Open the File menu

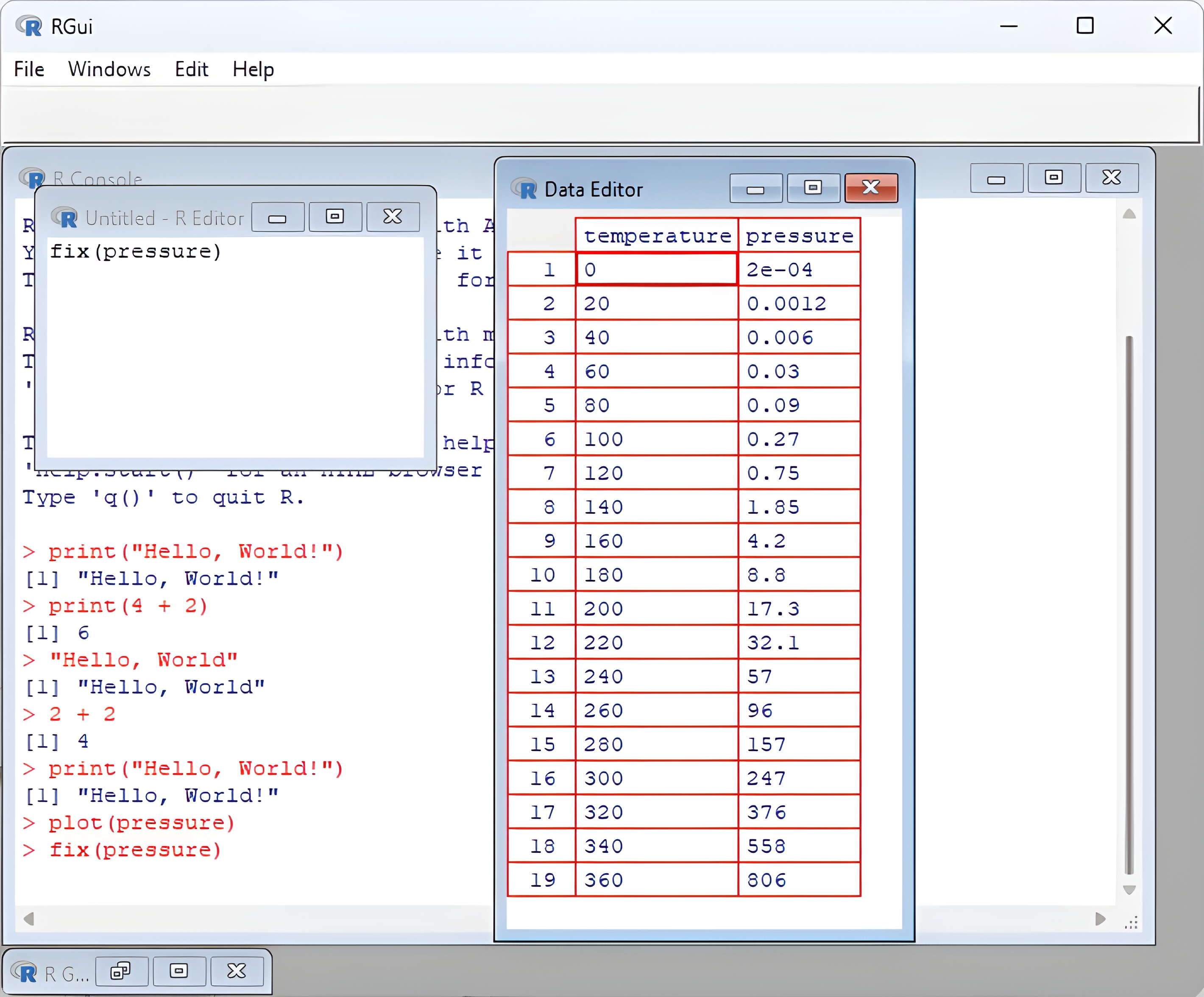click(x=29, y=70)
